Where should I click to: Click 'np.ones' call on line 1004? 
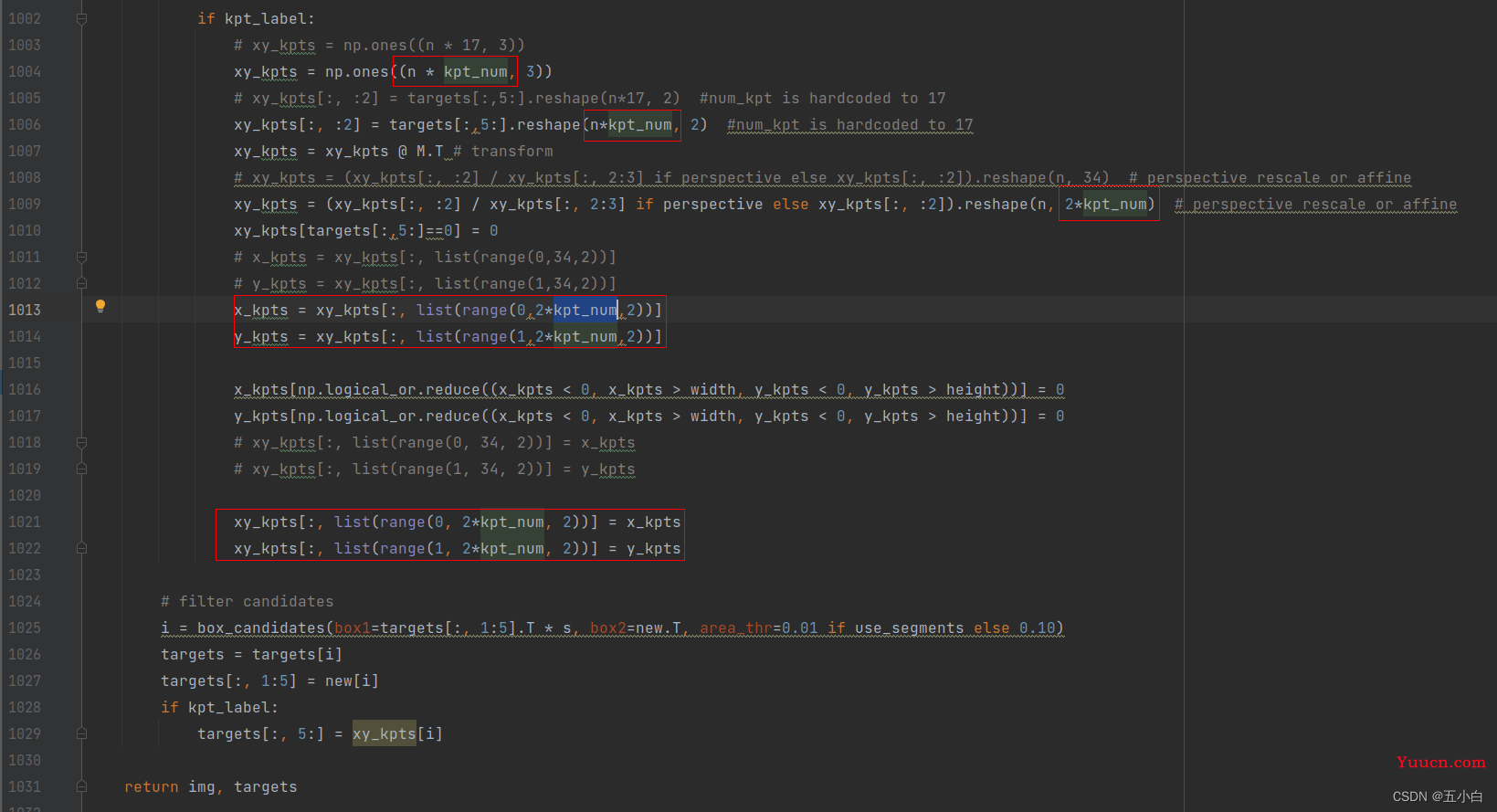(x=357, y=71)
